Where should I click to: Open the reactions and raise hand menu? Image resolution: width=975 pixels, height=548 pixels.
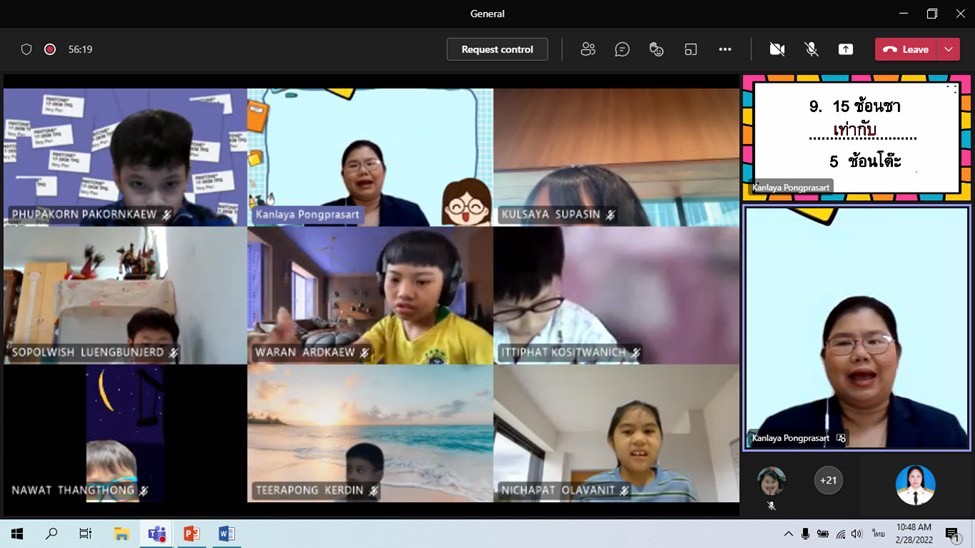[x=656, y=49]
